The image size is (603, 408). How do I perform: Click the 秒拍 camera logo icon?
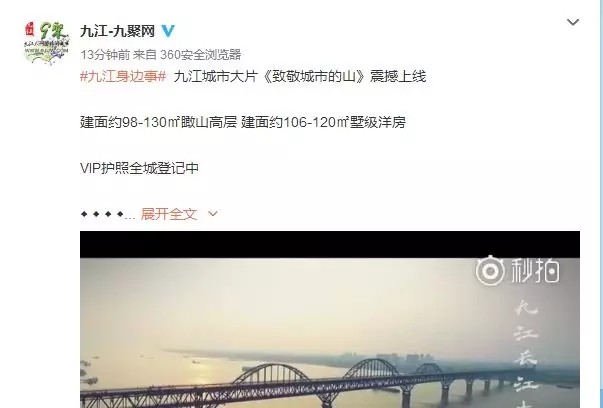point(490,271)
